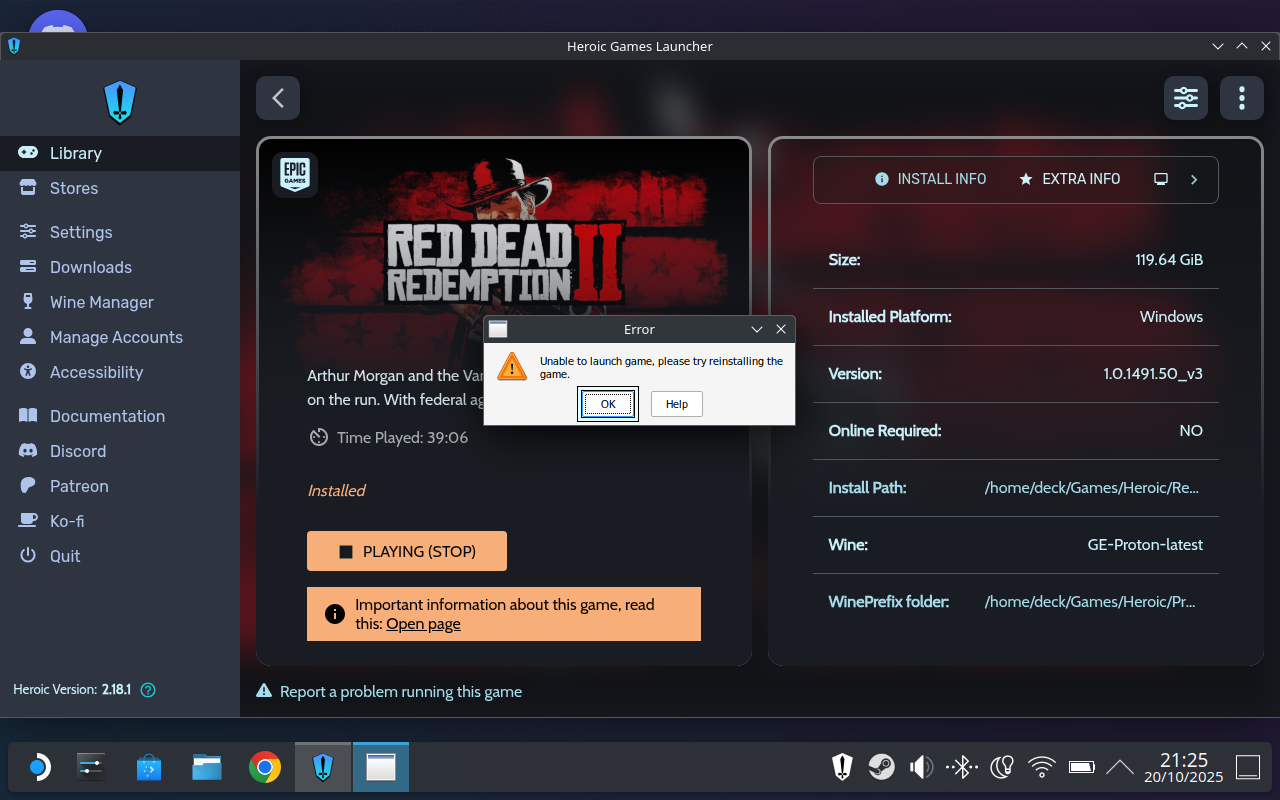
Task: Open the file manager in taskbar
Action: (207, 767)
